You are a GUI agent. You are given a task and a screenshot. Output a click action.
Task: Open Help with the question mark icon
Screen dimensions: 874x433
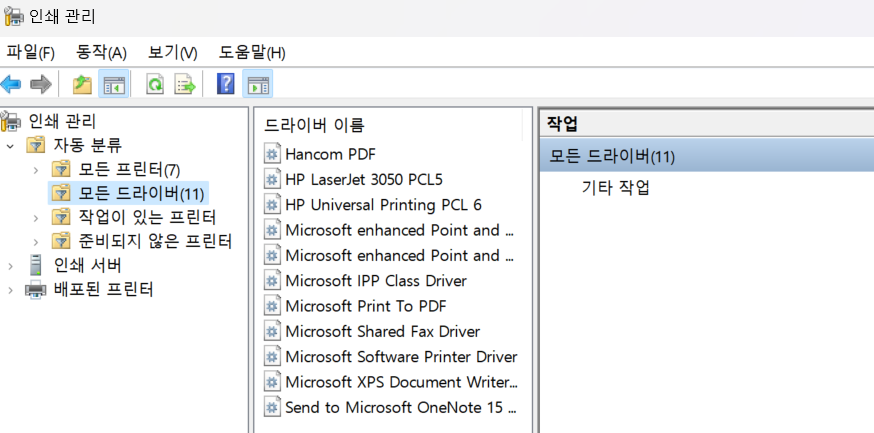coord(225,84)
